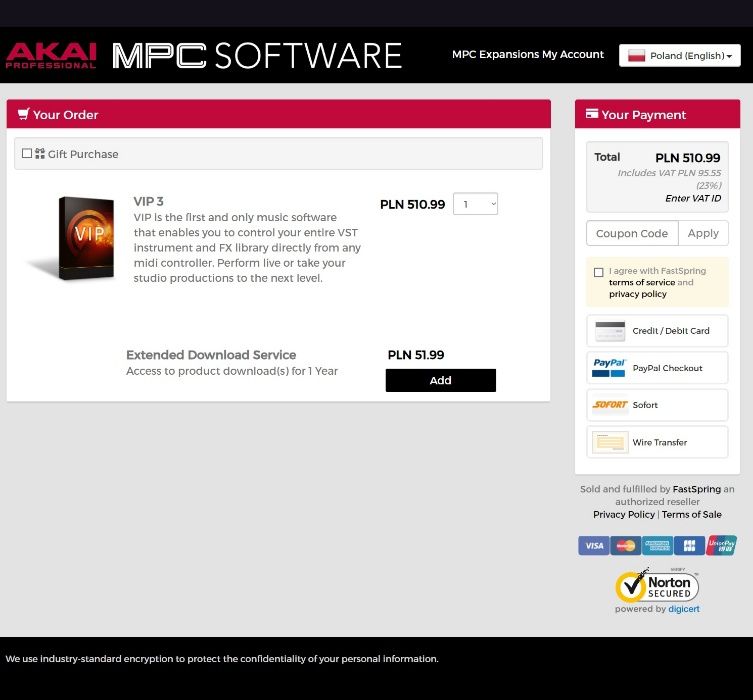Click the Sofort logo icon

click(x=610, y=405)
